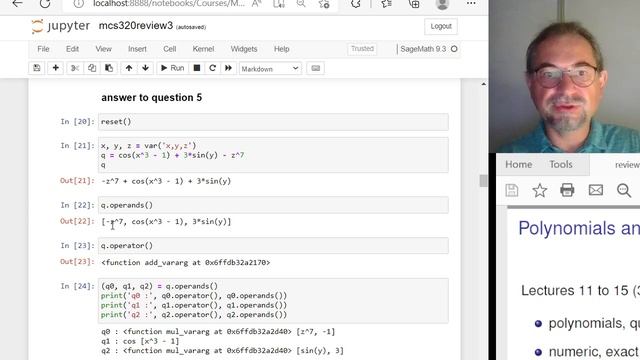Viewport: 640px width, 360px height.
Task: Run the selected cell
Action: (x=172, y=68)
